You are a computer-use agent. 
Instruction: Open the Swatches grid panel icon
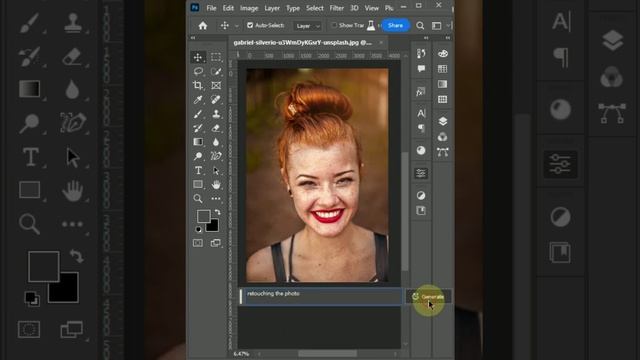(442, 69)
